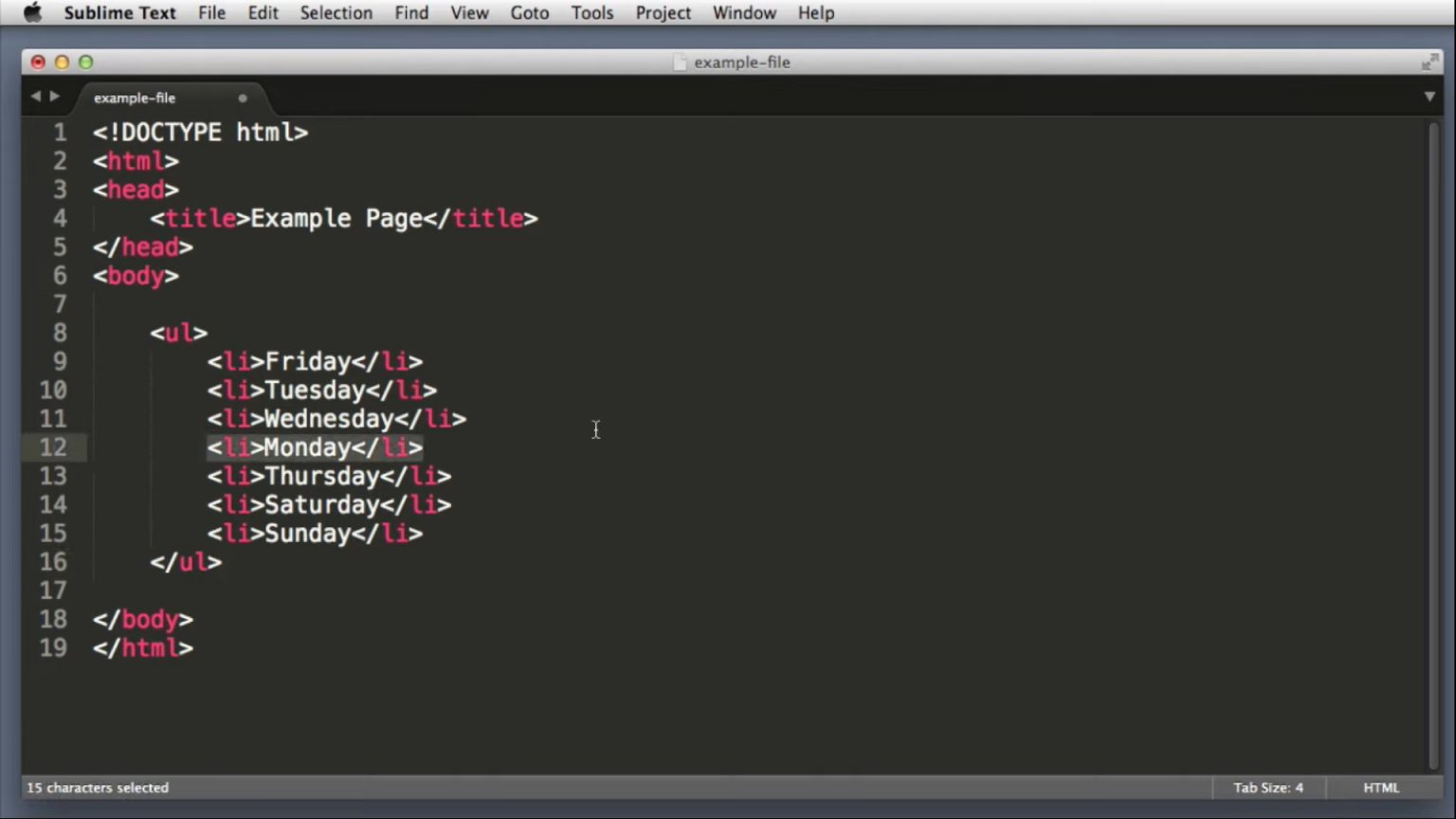This screenshot has width=1456, height=819.
Task: Switch to the example-file tab
Action: click(135, 98)
